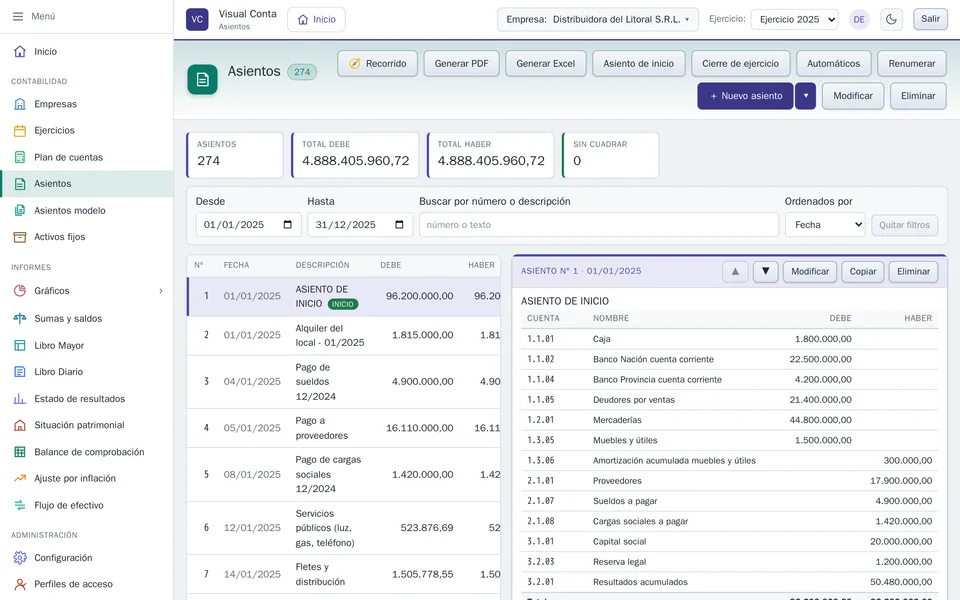This screenshot has width=960, height=600.
Task: Click the Flujo de efectivo icon
Action: pyautogui.click(x=20, y=505)
